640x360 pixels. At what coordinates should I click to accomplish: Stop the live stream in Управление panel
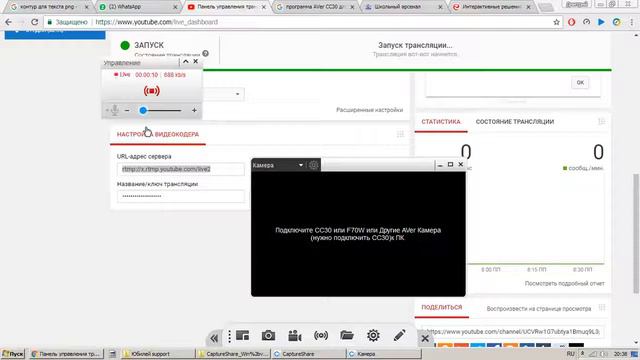[151, 91]
